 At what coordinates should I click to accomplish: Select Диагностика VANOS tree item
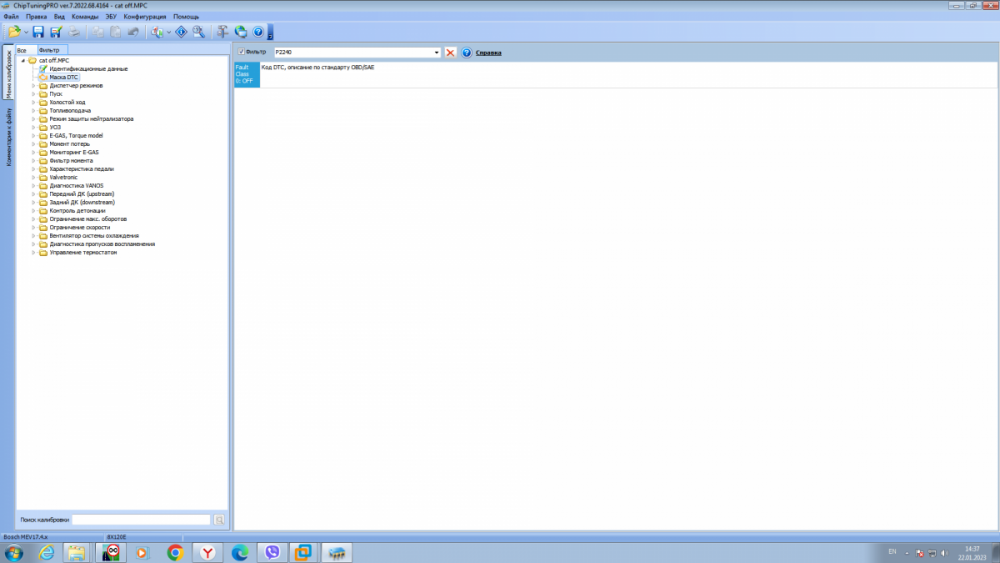[77, 186]
